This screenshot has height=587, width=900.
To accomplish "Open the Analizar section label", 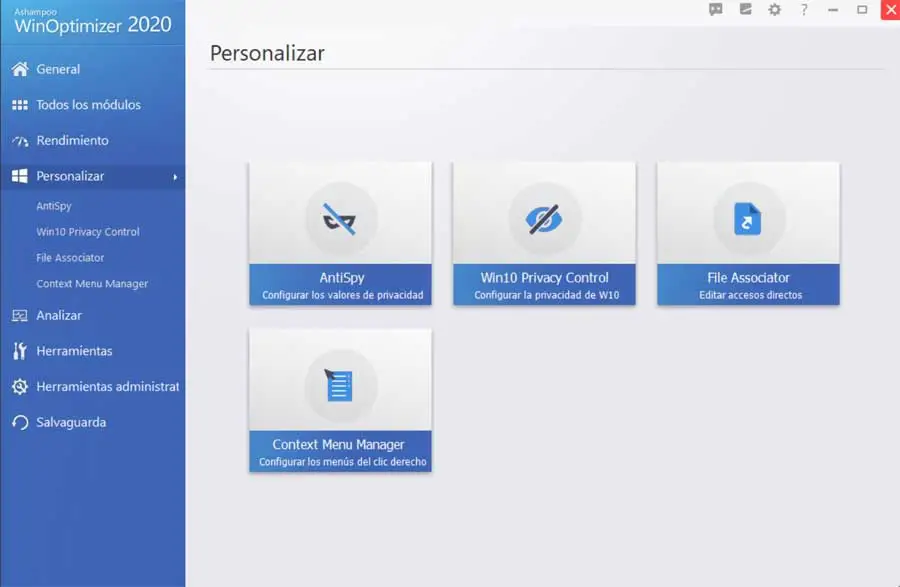I will [59, 316].
